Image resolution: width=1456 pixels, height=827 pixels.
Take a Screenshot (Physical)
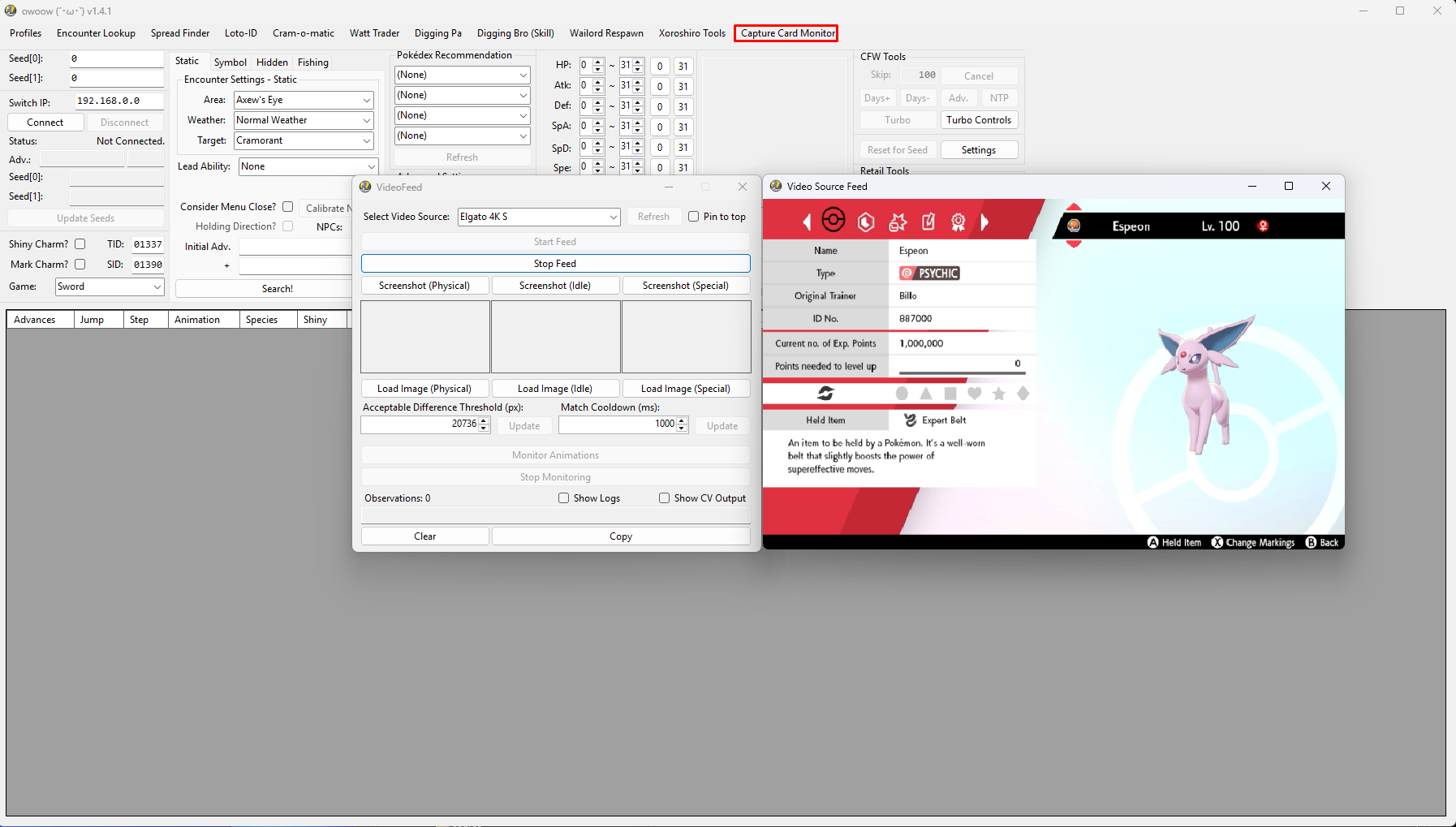click(x=424, y=286)
